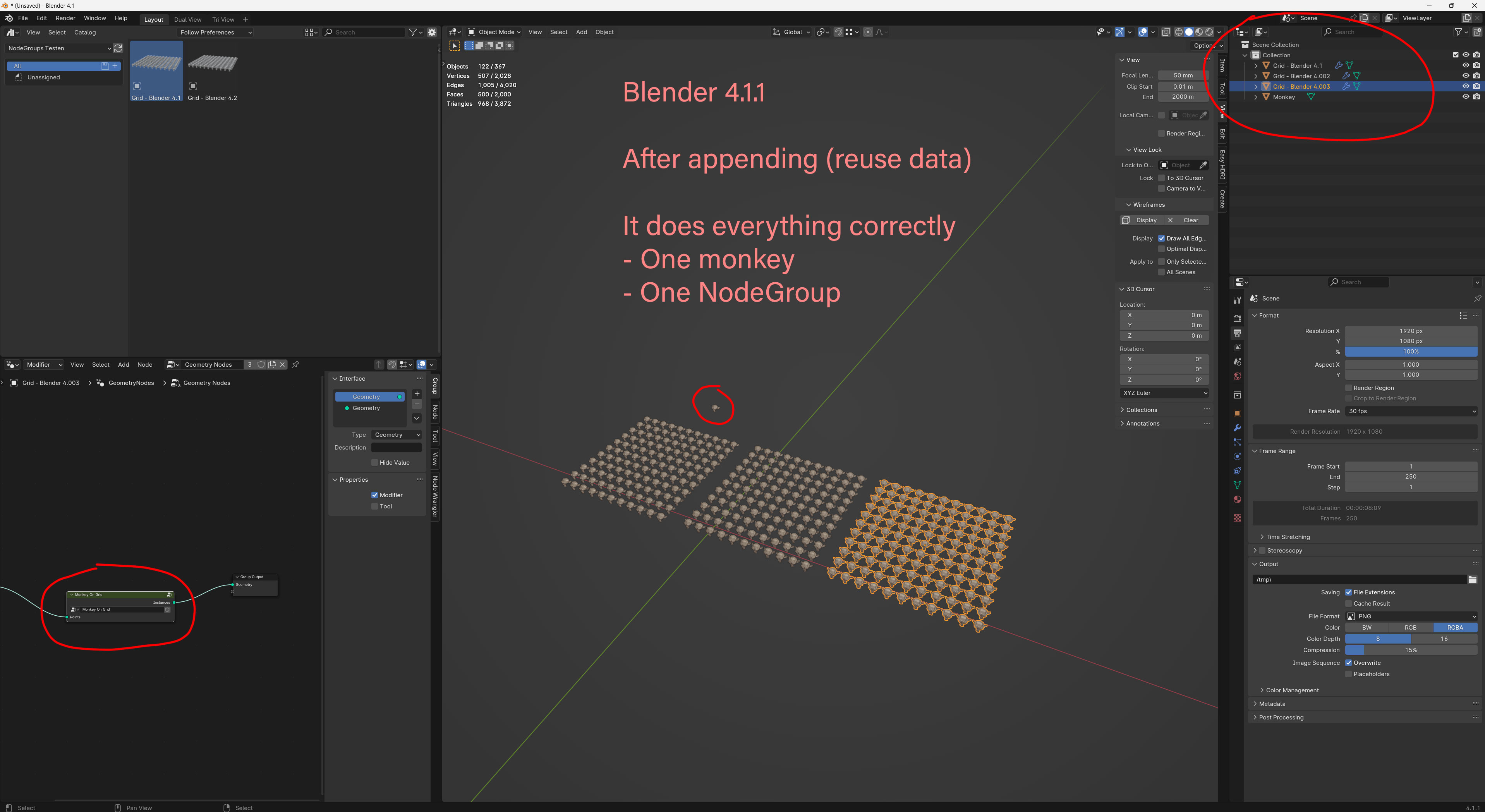The width and height of the screenshot is (1485, 812).
Task: Switch viewport to rendered shading
Action: 1209,32
